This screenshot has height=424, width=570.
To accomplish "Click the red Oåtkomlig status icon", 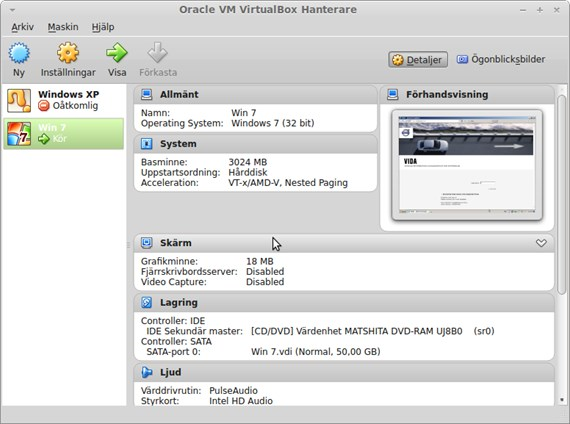I will coord(44,106).
